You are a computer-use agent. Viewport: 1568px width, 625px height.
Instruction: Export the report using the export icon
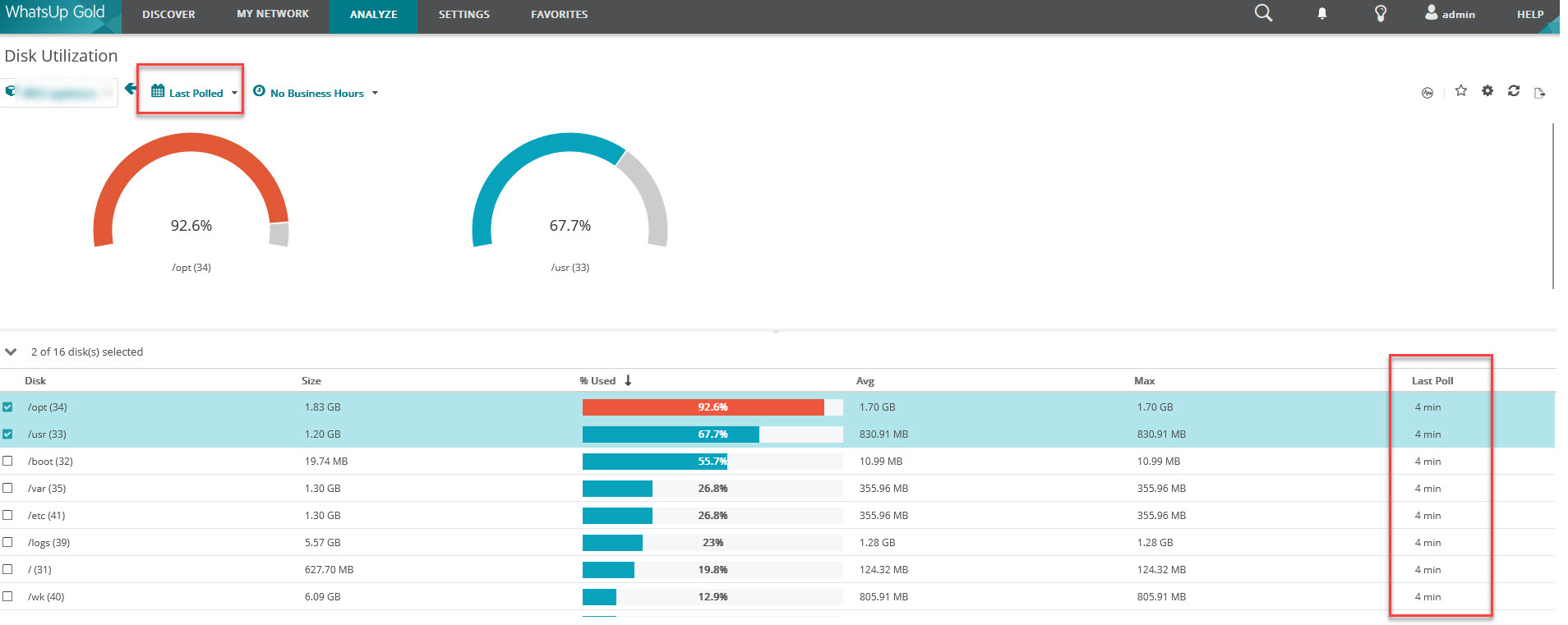1540,93
